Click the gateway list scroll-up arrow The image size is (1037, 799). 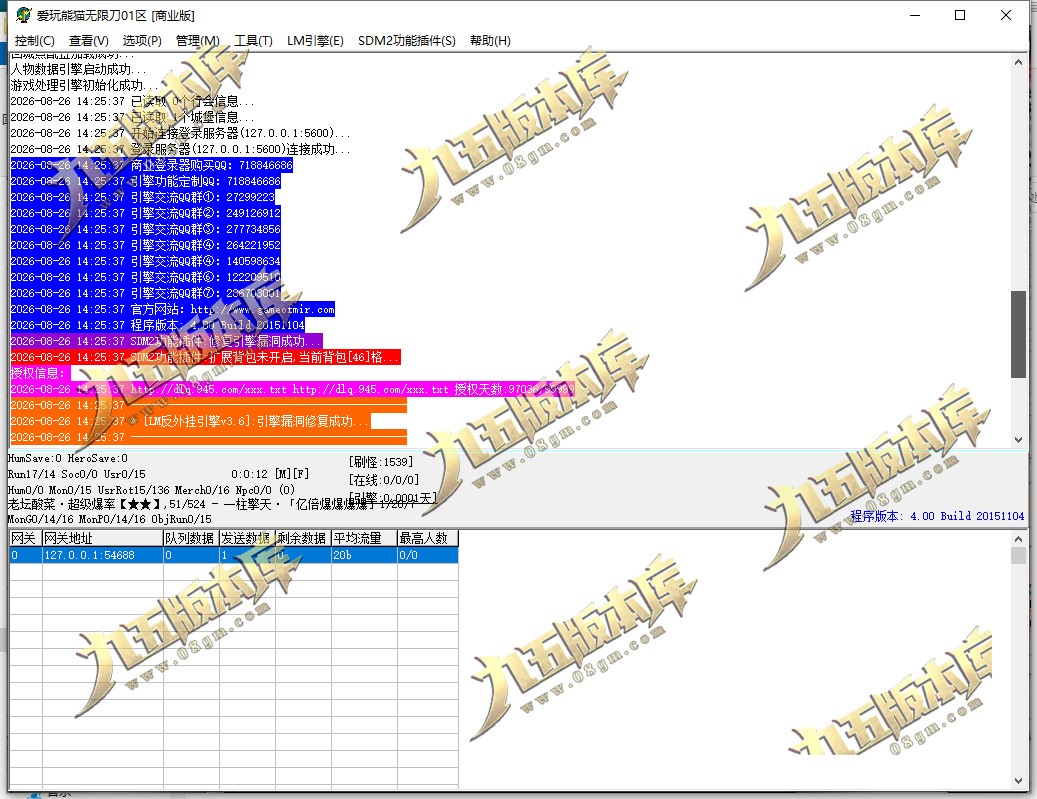pyautogui.click(x=1018, y=539)
